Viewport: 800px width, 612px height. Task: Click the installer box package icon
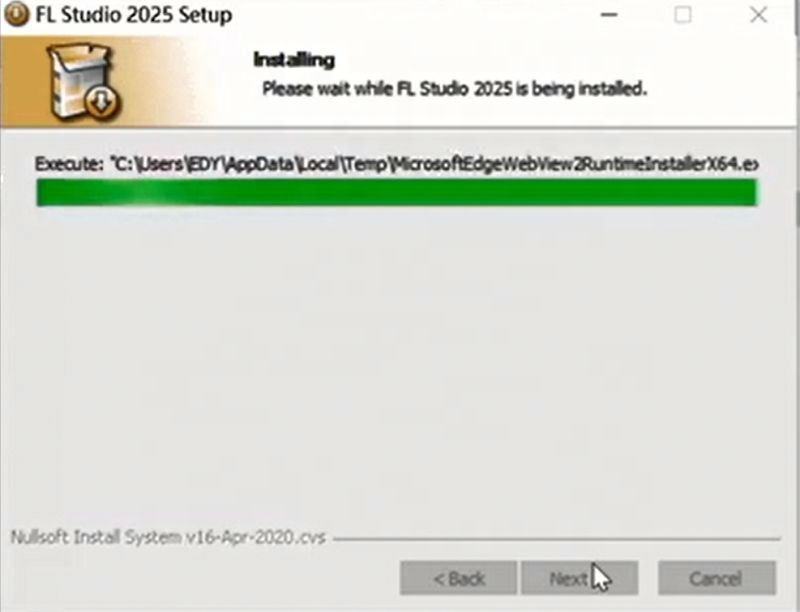pos(84,82)
